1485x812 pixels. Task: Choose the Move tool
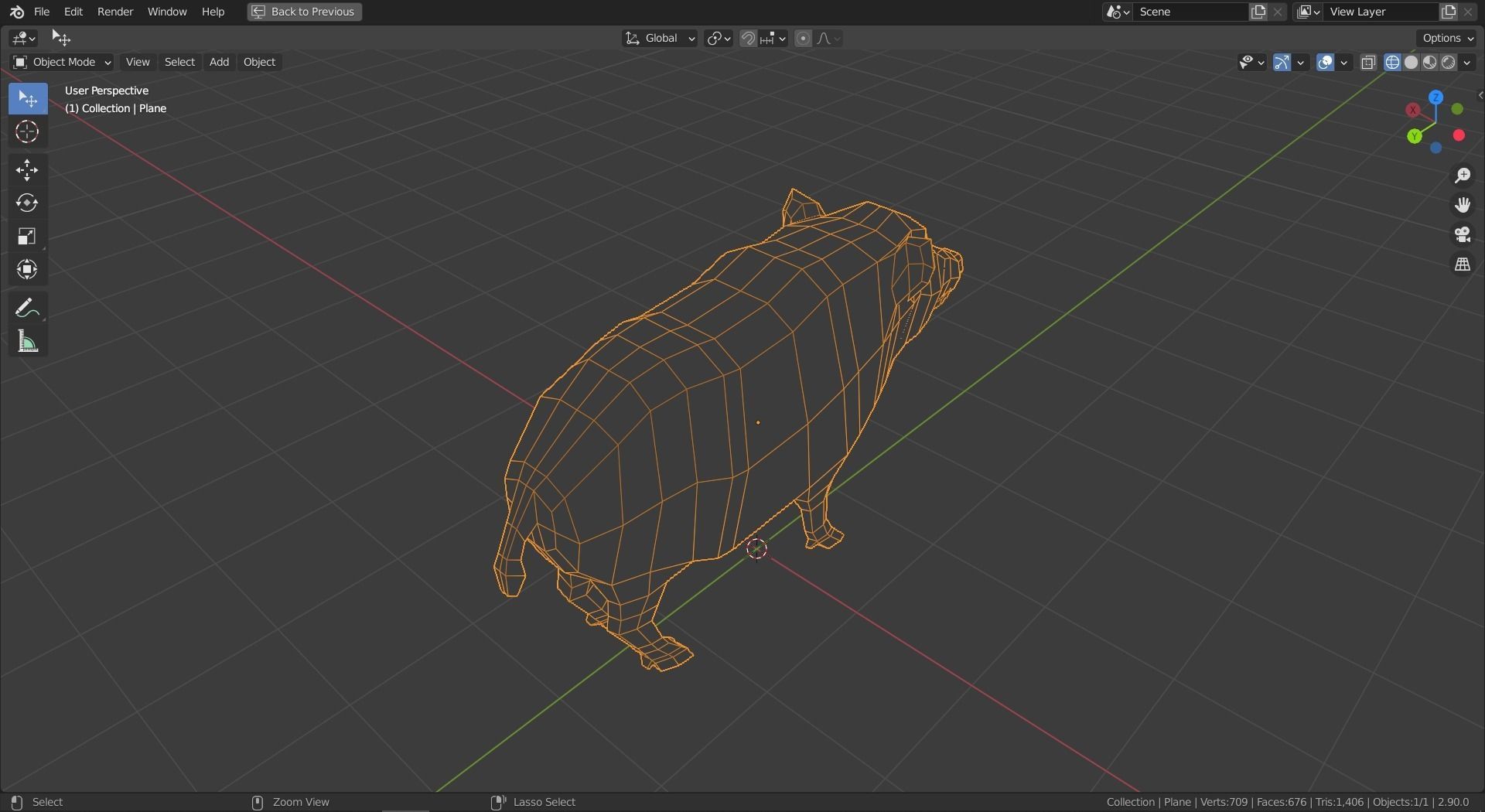tap(28, 170)
